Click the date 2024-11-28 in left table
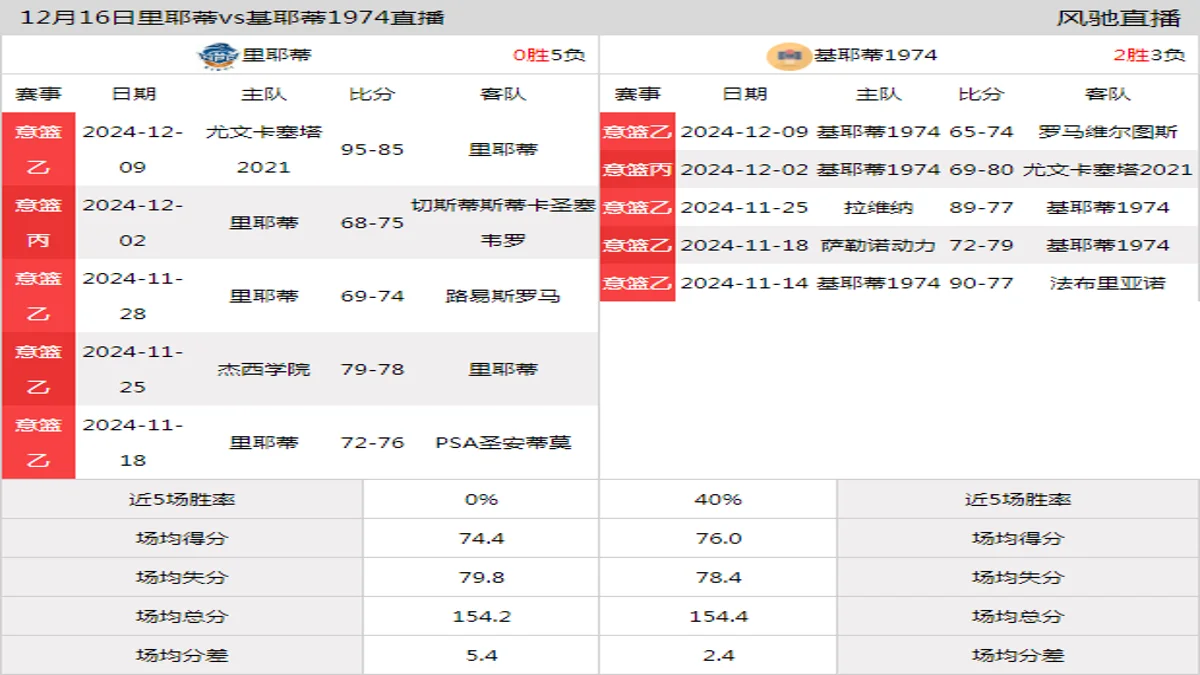 [133, 296]
